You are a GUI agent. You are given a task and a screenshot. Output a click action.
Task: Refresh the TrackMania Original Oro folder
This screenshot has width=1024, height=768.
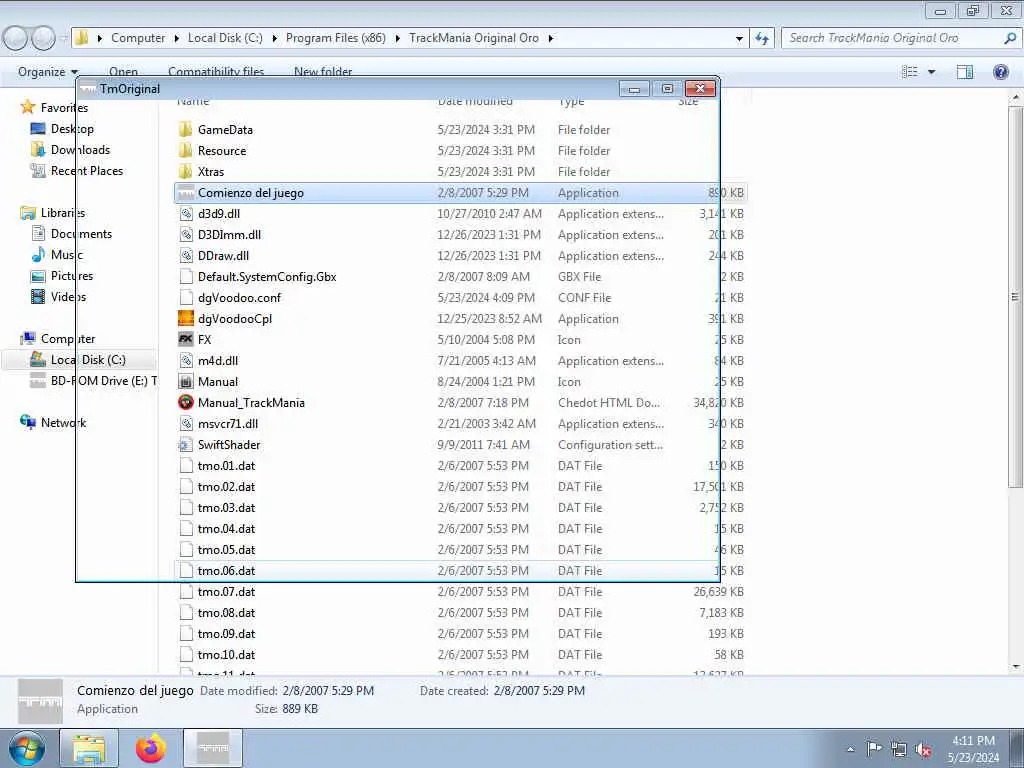pos(762,38)
